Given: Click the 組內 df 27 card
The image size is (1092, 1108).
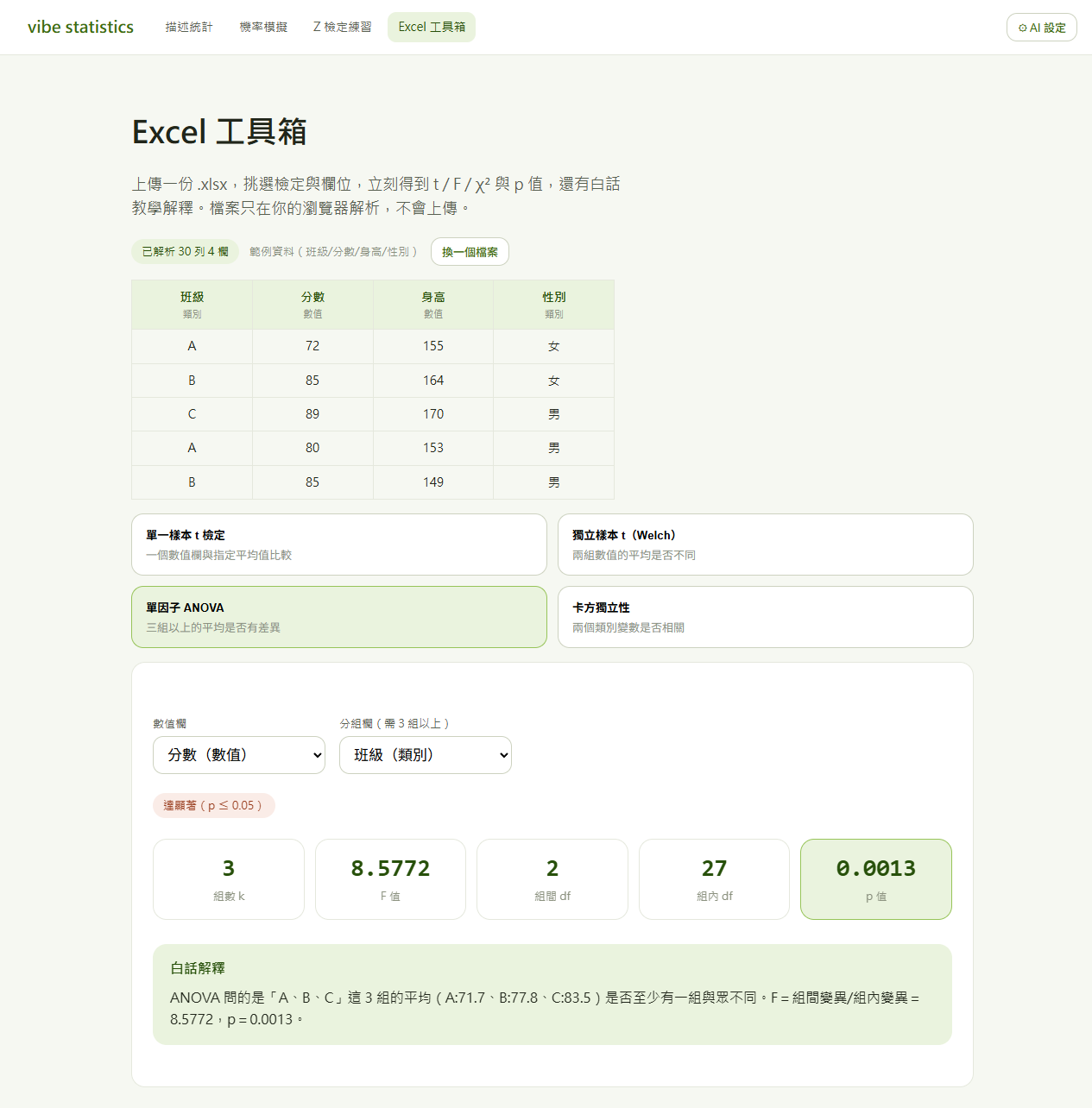Looking at the screenshot, I should click(714, 879).
